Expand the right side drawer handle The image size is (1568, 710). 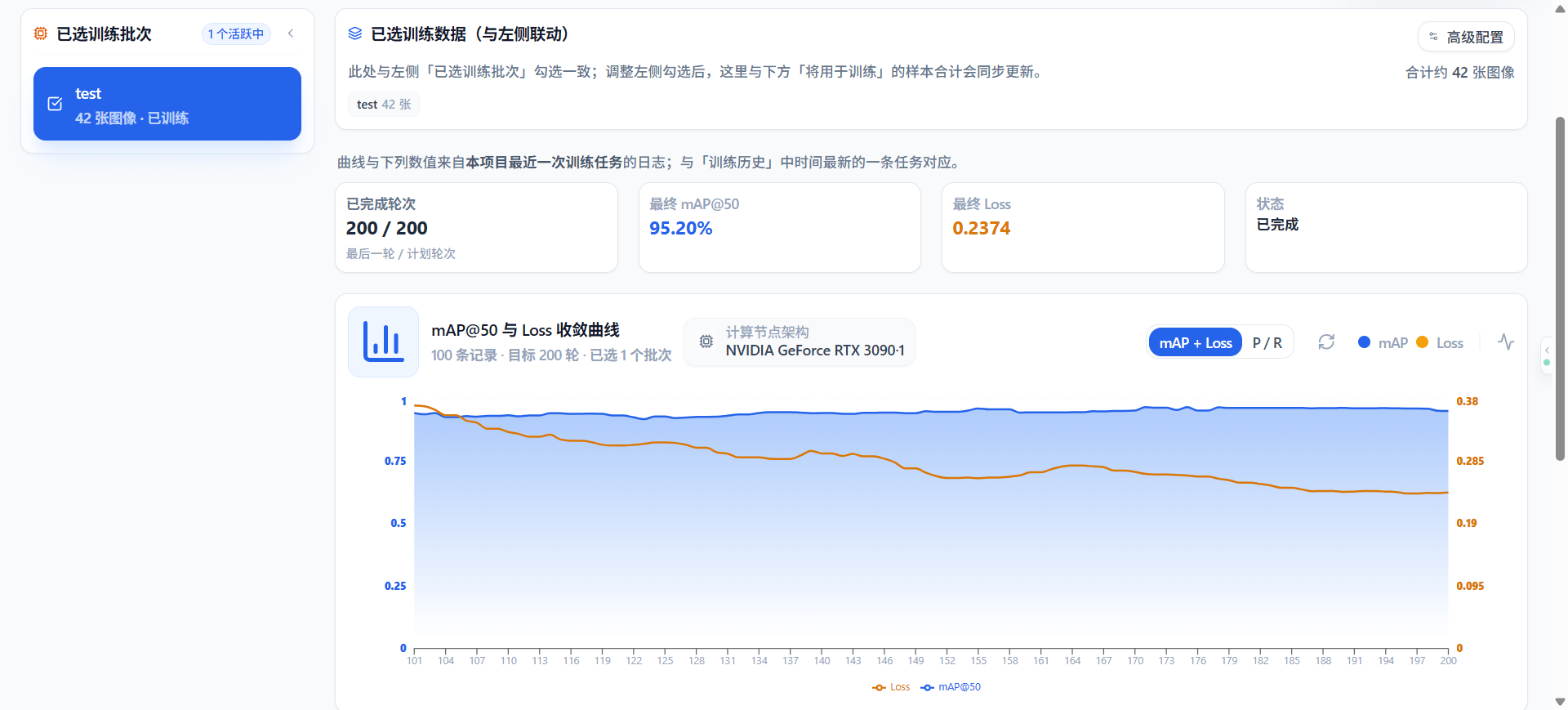coord(1547,355)
